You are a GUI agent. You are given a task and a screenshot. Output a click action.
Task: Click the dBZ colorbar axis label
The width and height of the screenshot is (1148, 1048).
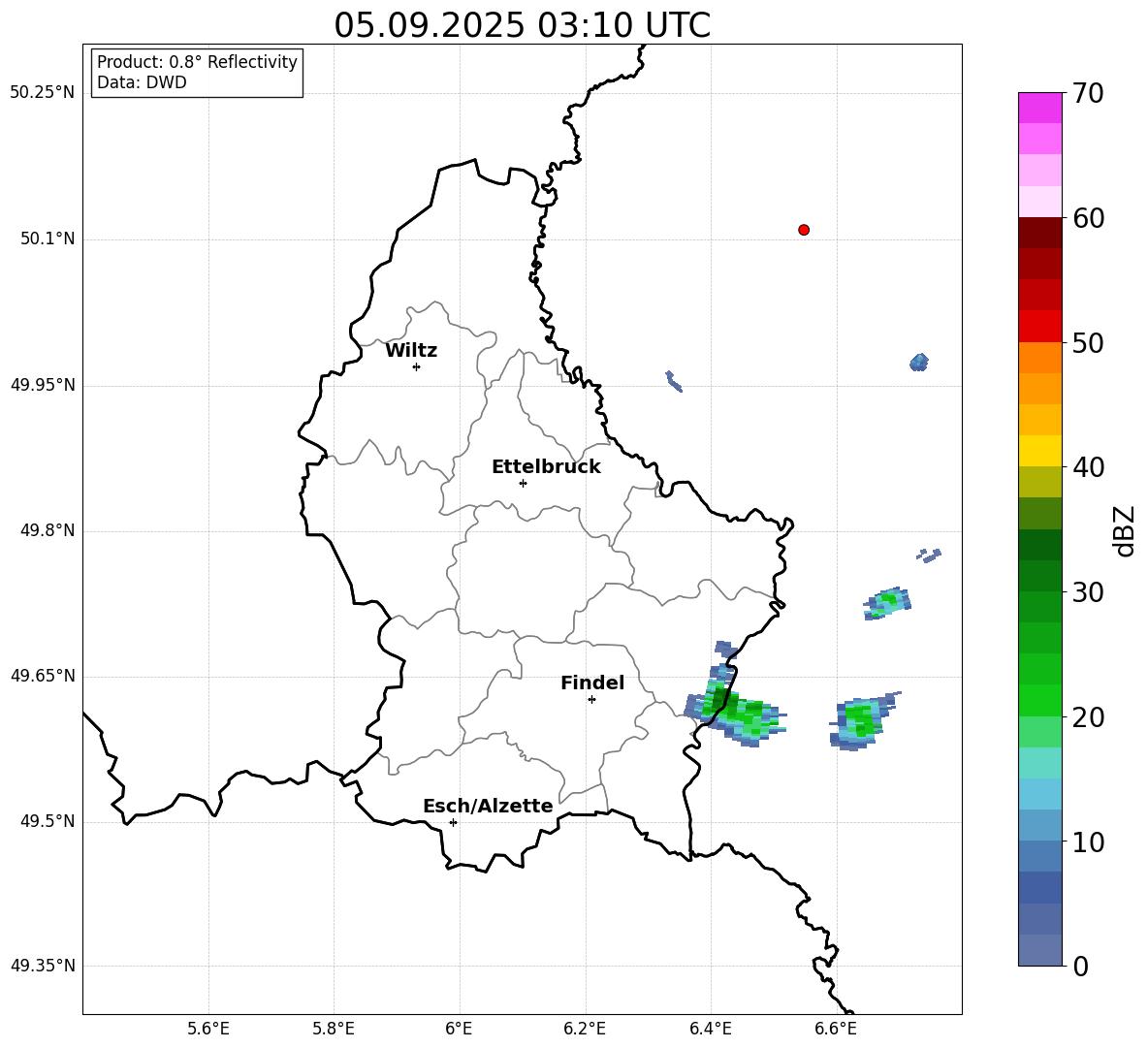tap(1123, 530)
